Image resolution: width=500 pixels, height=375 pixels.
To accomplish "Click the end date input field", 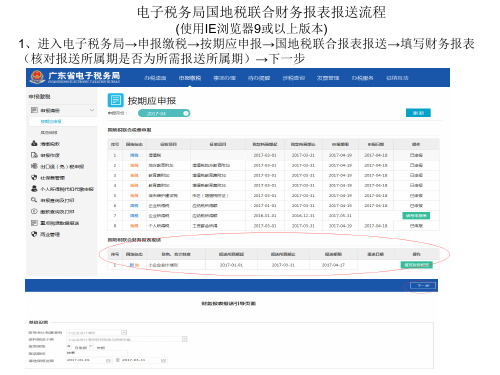I will 144,360.
